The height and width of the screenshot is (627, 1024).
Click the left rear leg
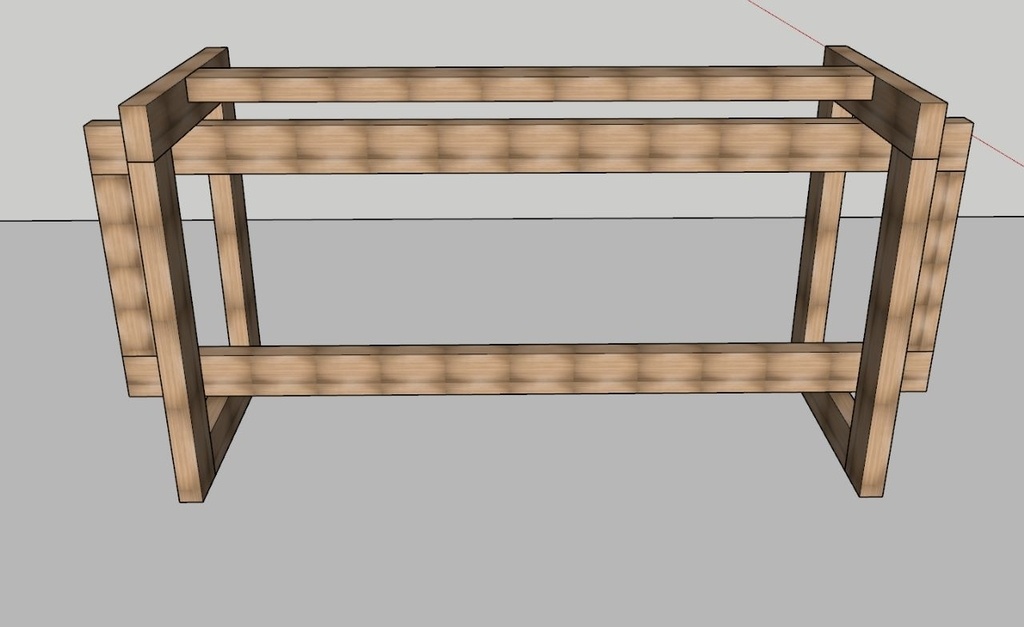[234, 260]
